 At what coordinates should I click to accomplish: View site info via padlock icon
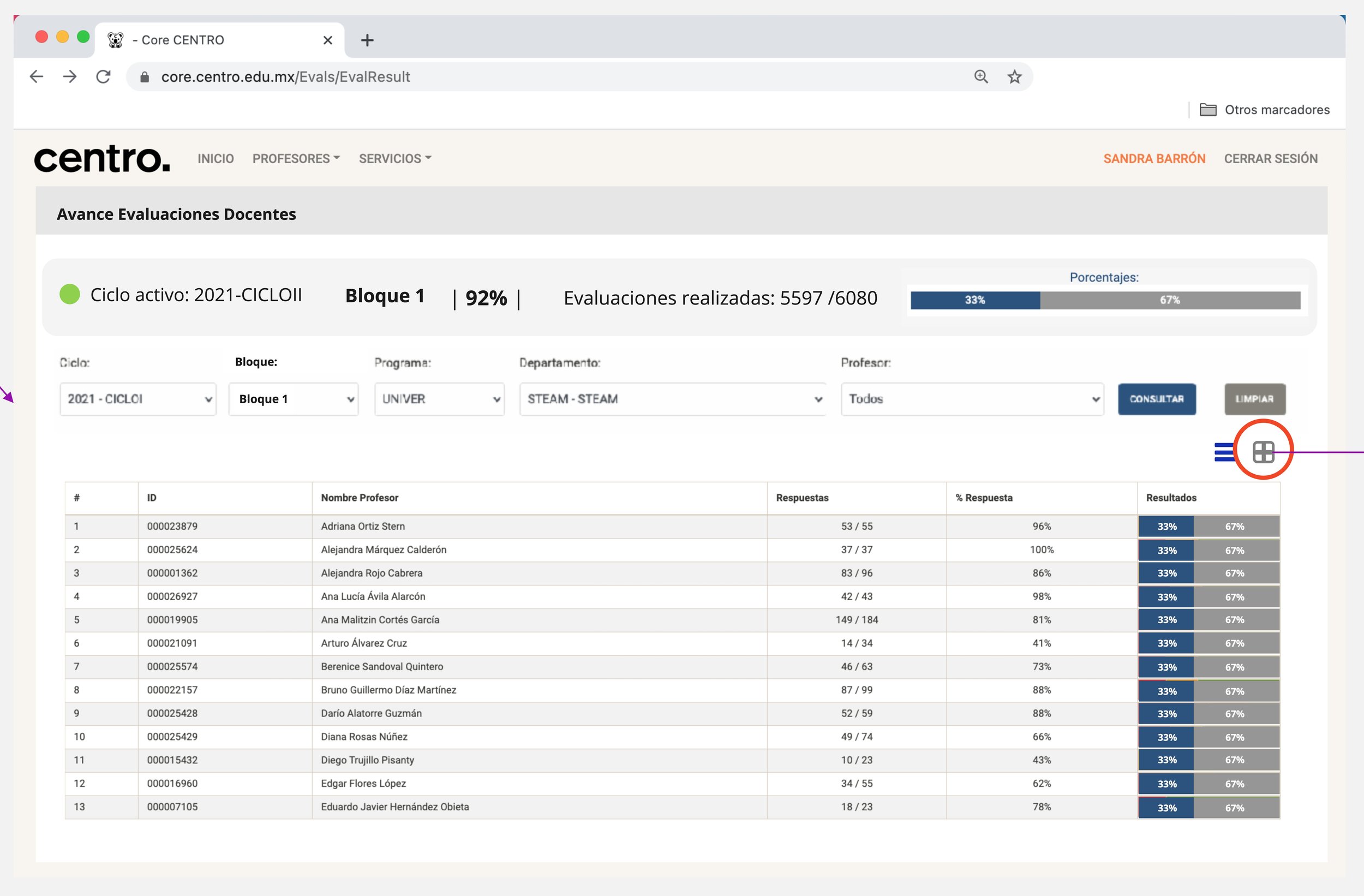pyautogui.click(x=145, y=77)
